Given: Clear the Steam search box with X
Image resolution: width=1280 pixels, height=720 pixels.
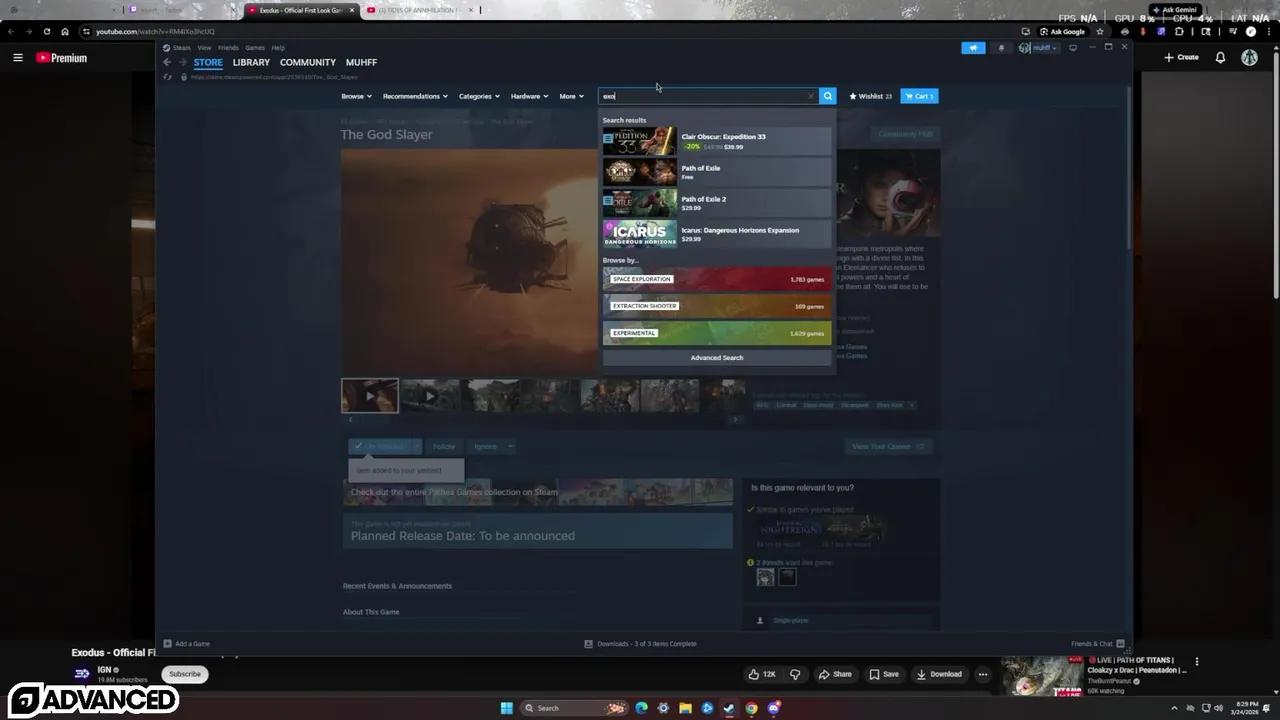Looking at the screenshot, I should click(811, 96).
